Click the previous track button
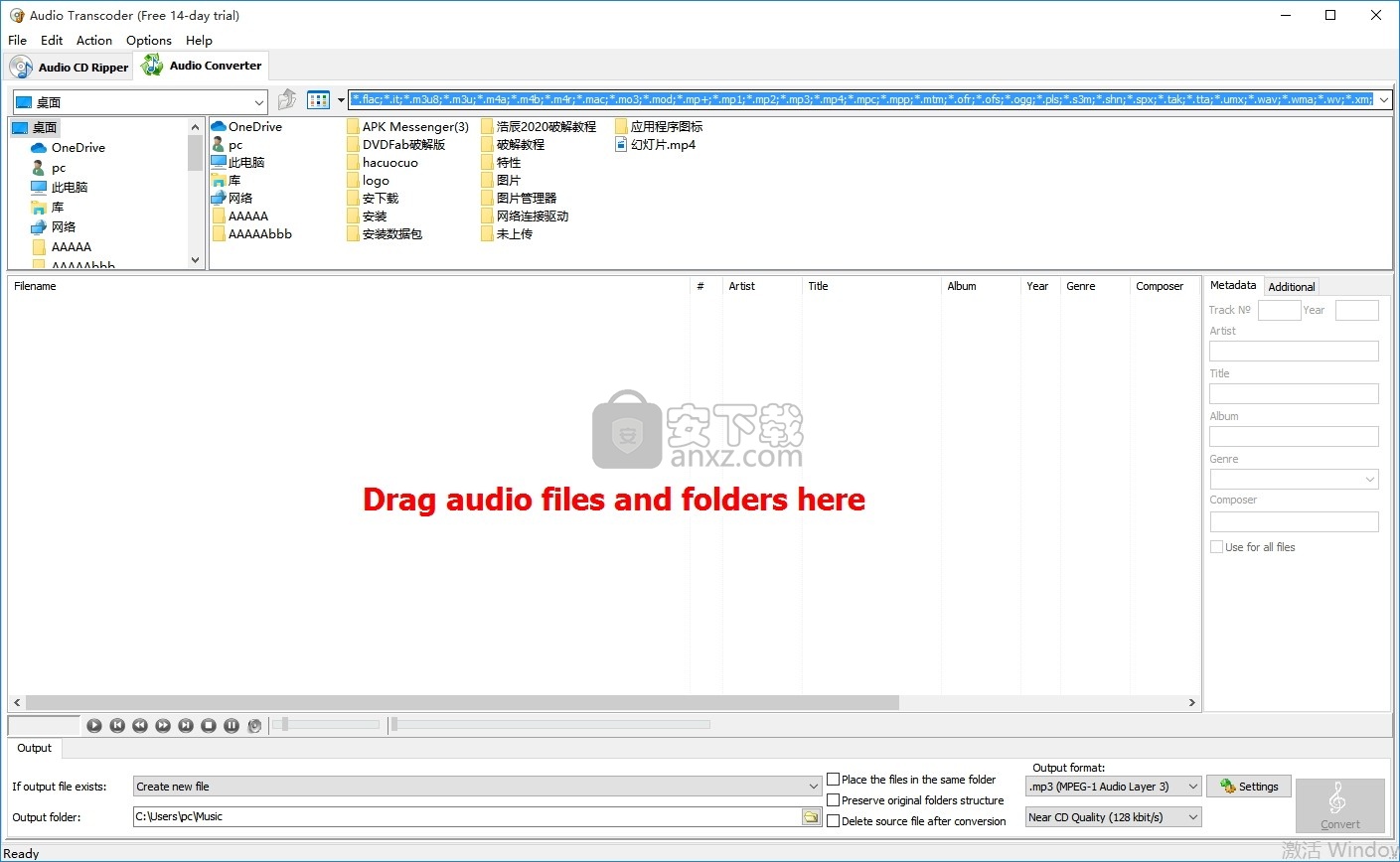The image size is (1400, 862). pos(117,726)
